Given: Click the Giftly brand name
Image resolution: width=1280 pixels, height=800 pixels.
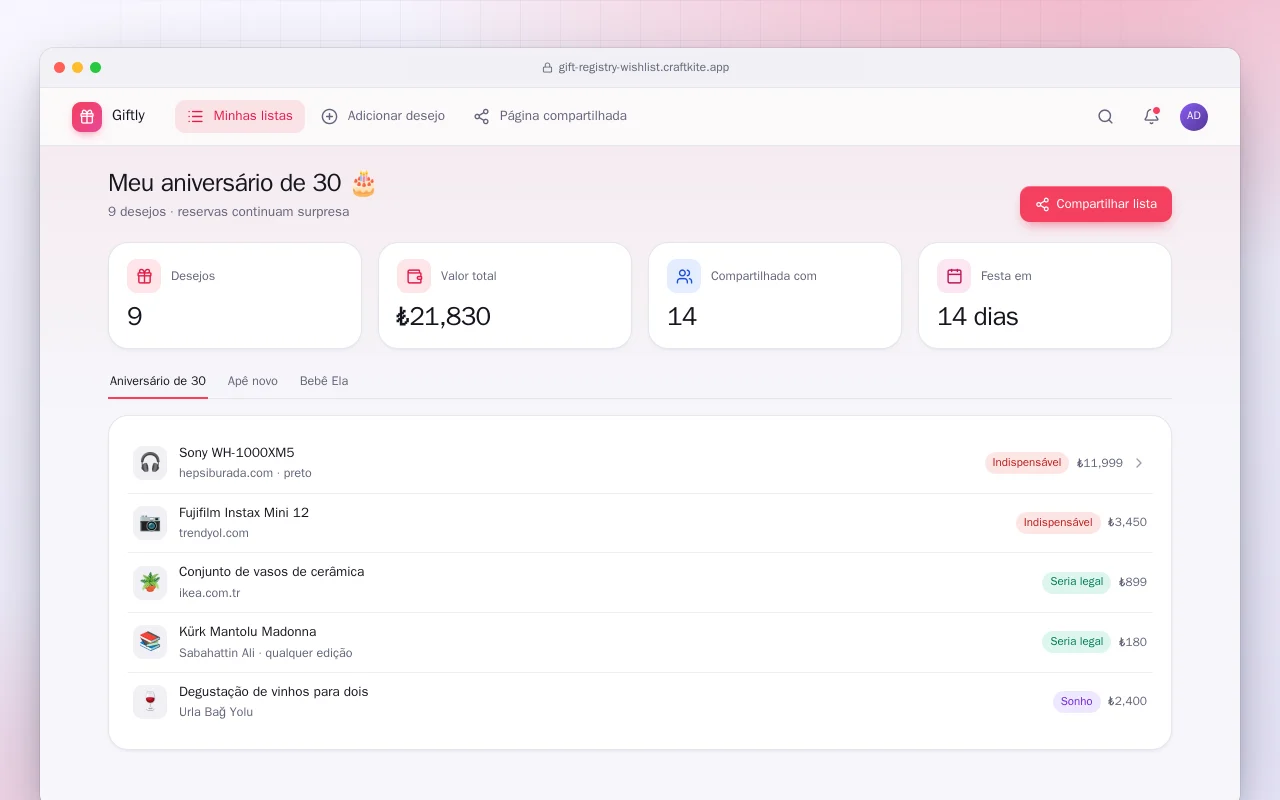Looking at the screenshot, I should point(128,116).
